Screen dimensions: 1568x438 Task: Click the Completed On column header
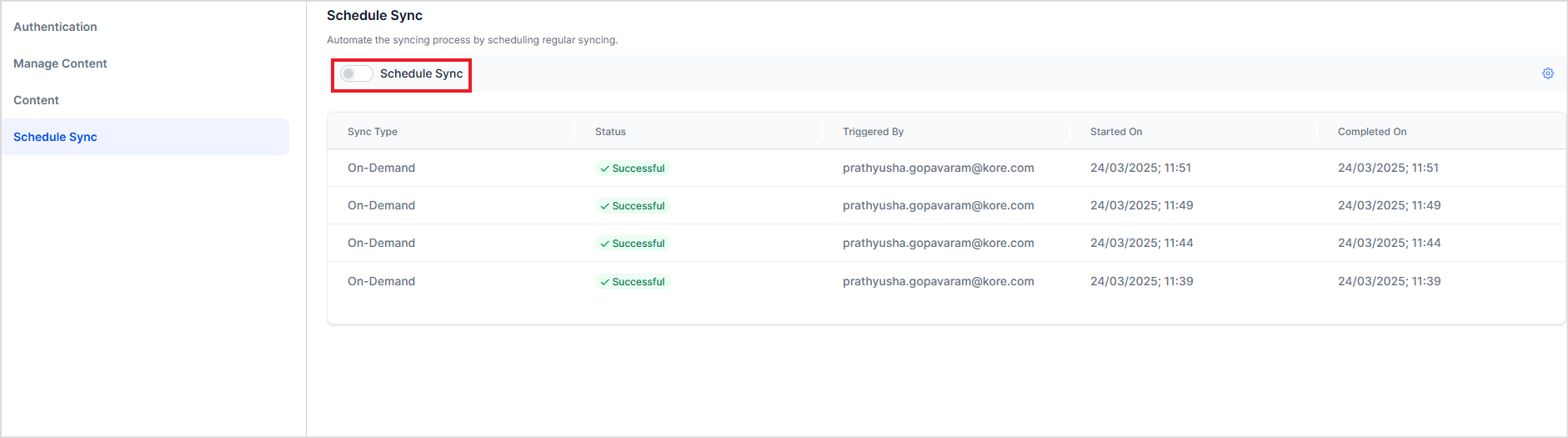coord(1372,132)
